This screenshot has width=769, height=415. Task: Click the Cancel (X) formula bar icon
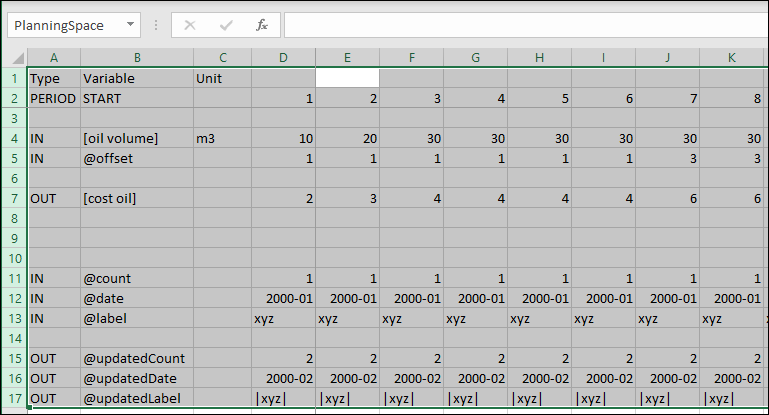click(190, 25)
